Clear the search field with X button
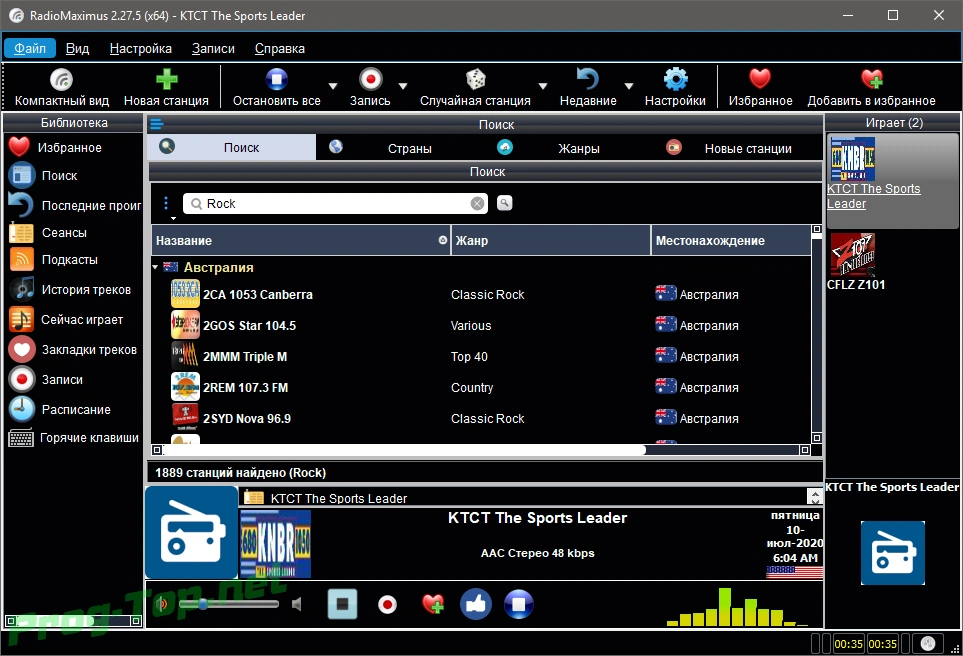This screenshot has width=963, height=656. 477,204
